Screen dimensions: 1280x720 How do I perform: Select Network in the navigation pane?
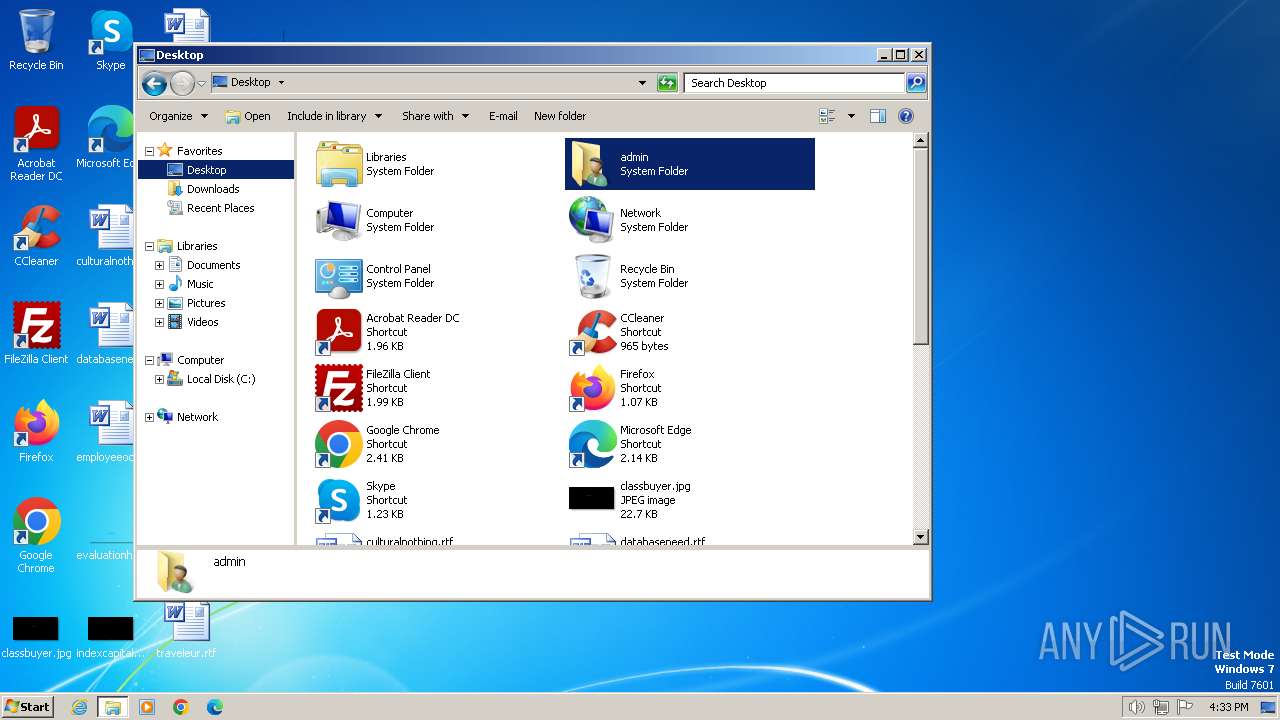197,417
